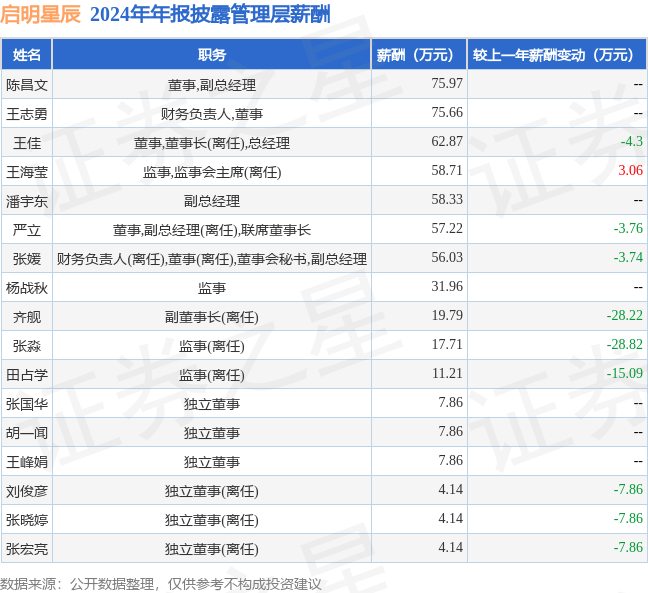
Task: Click the name 张晓婷
Action: click(27, 520)
